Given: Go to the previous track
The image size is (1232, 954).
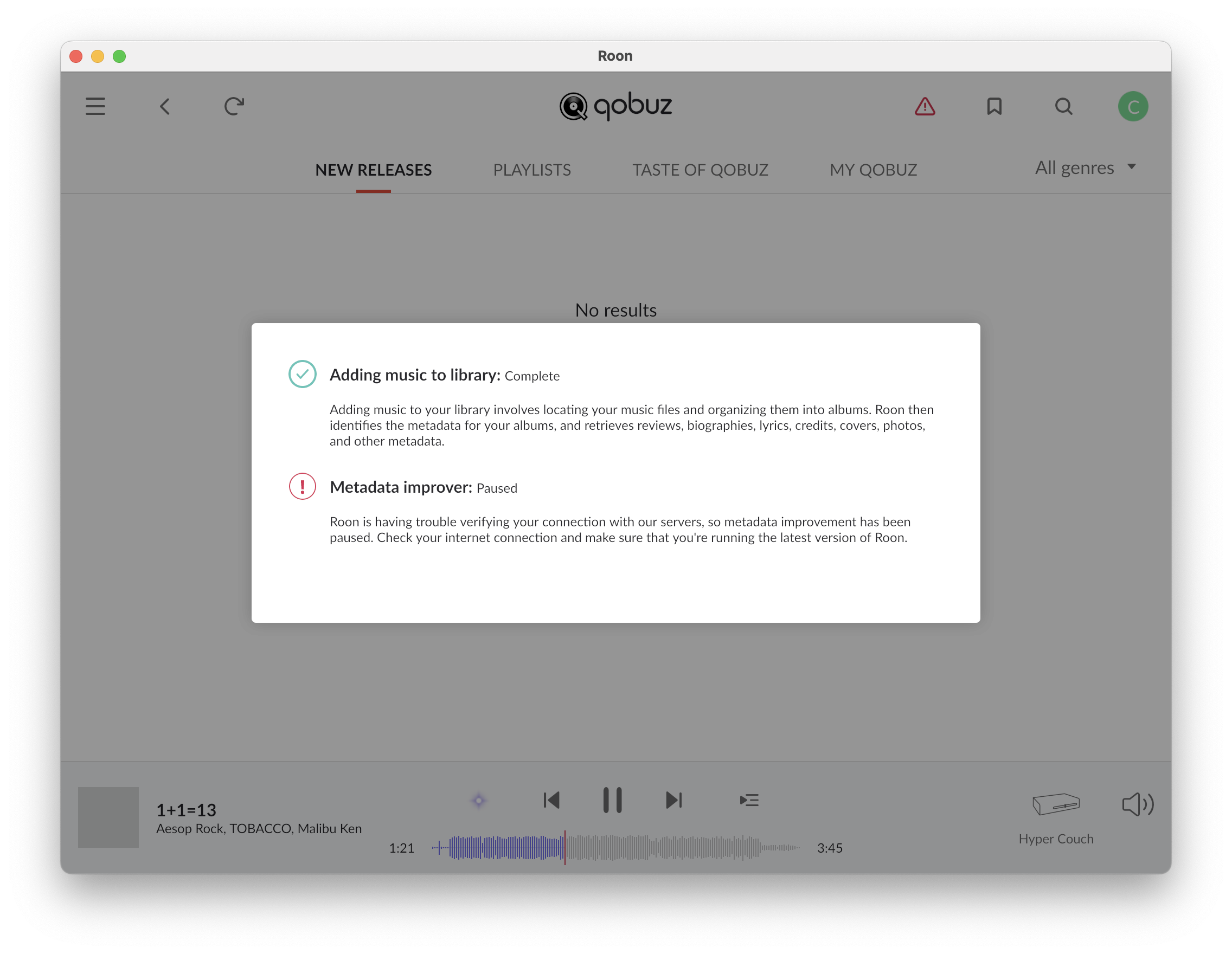Looking at the screenshot, I should [x=551, y=800].
